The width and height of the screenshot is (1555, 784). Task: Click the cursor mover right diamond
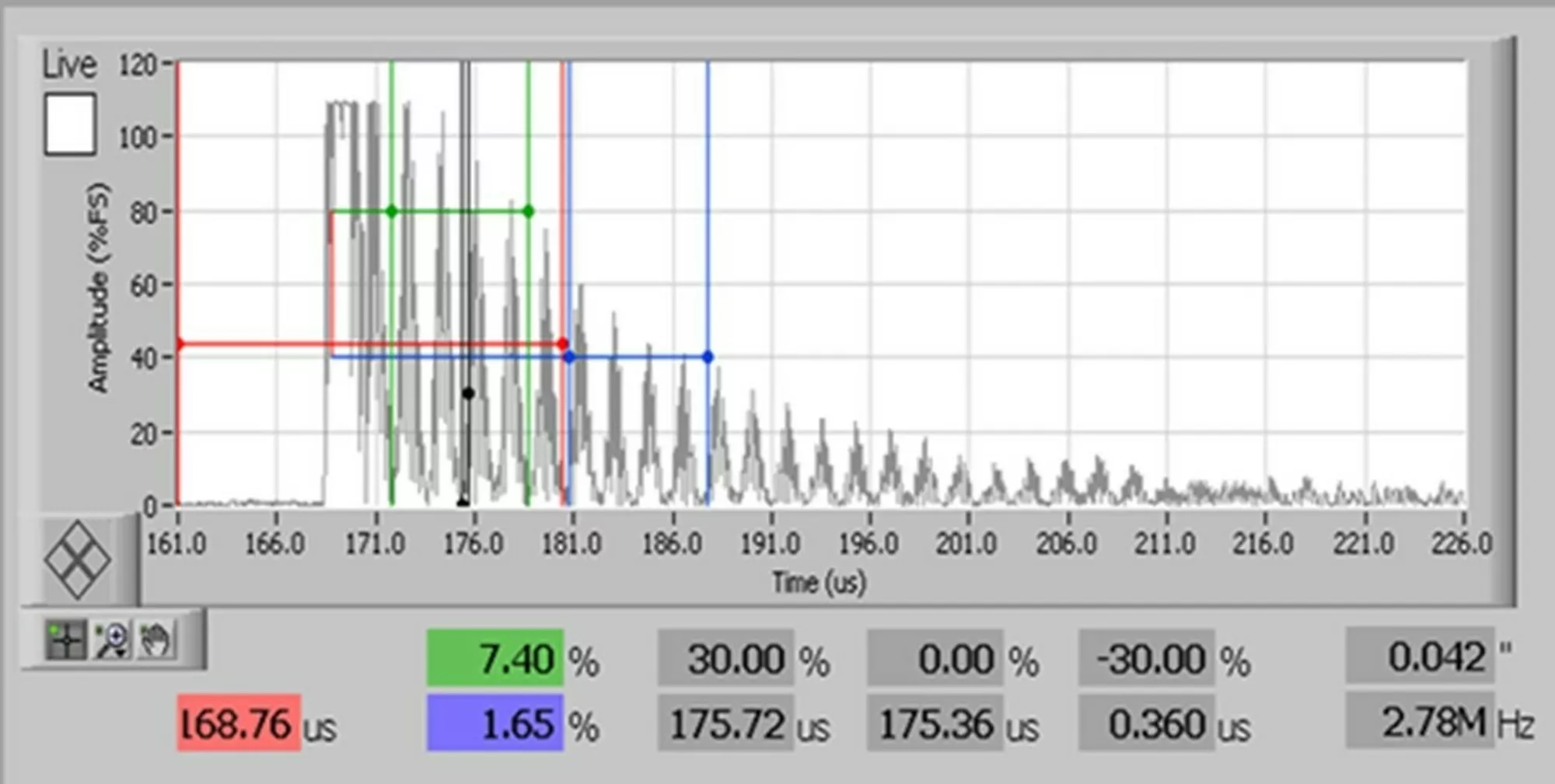click(96, 560)
